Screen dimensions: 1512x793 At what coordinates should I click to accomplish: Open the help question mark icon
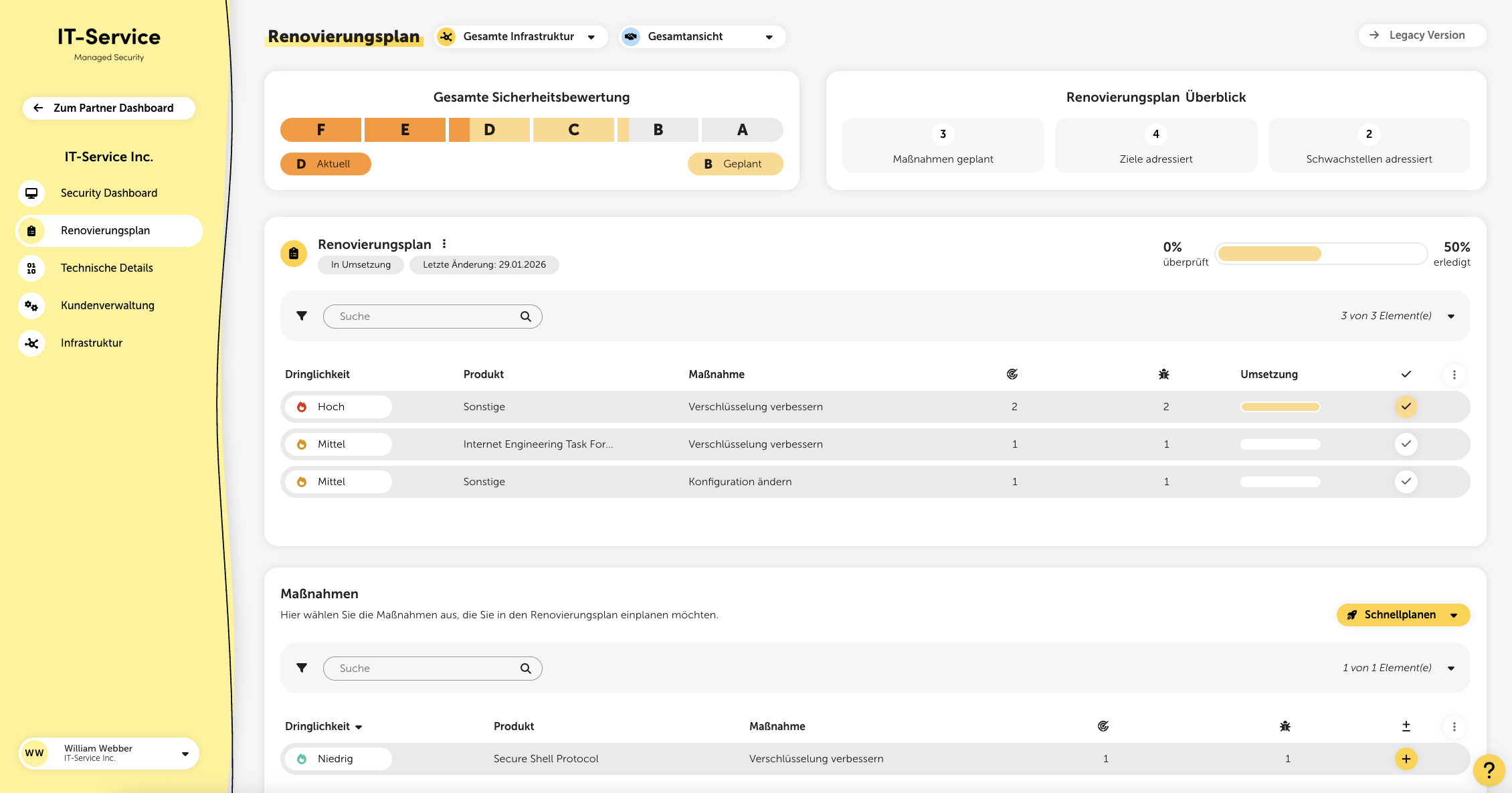[x=1489, y=771]
